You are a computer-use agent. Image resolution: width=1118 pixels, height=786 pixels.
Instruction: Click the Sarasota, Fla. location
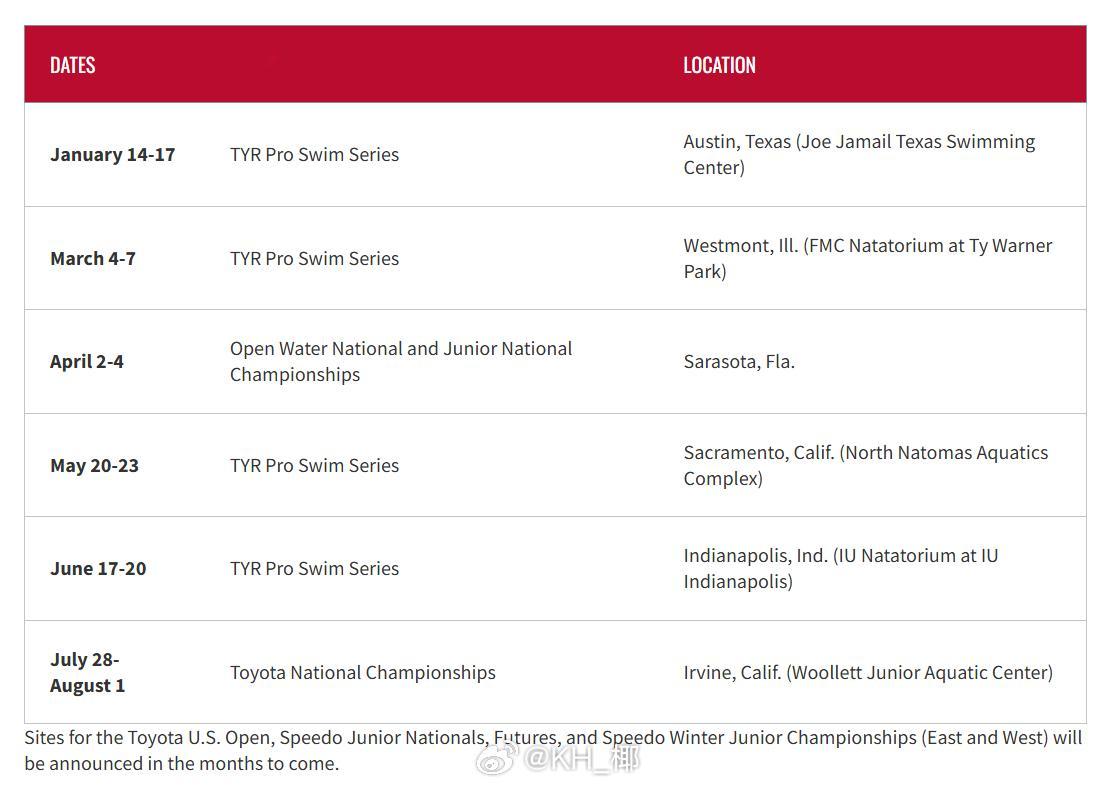[x=739, y=362]
